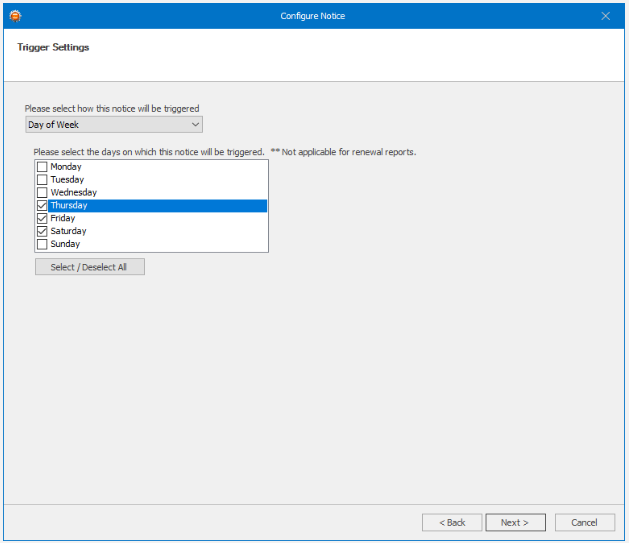
Task: Enable the Tuesday checkbox
Action: coord(42,179)
